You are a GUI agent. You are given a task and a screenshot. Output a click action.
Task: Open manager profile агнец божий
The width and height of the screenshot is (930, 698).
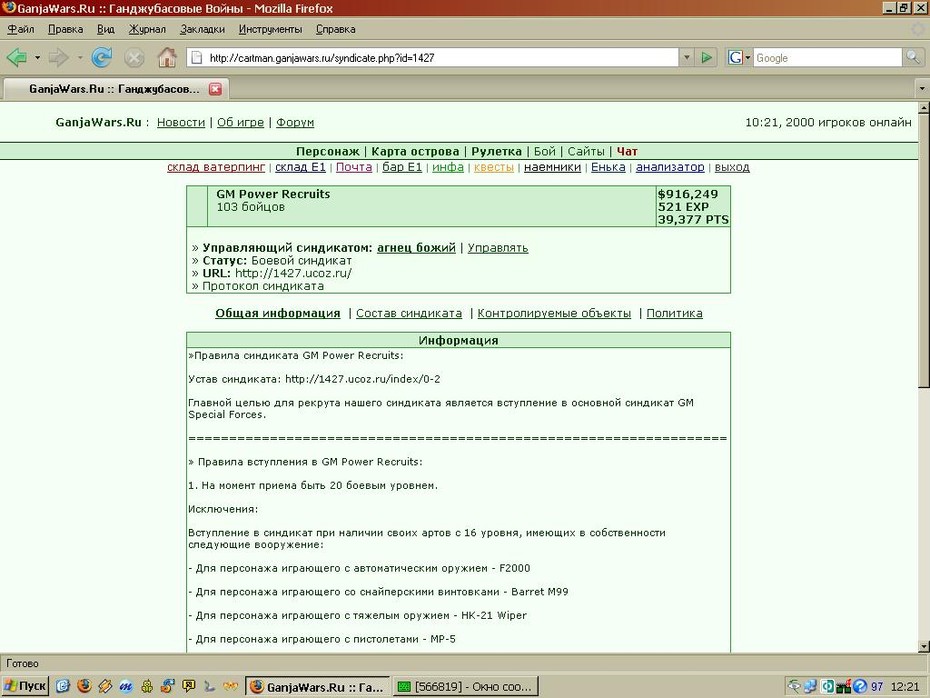pyautogui.click(x=416, y=248)
